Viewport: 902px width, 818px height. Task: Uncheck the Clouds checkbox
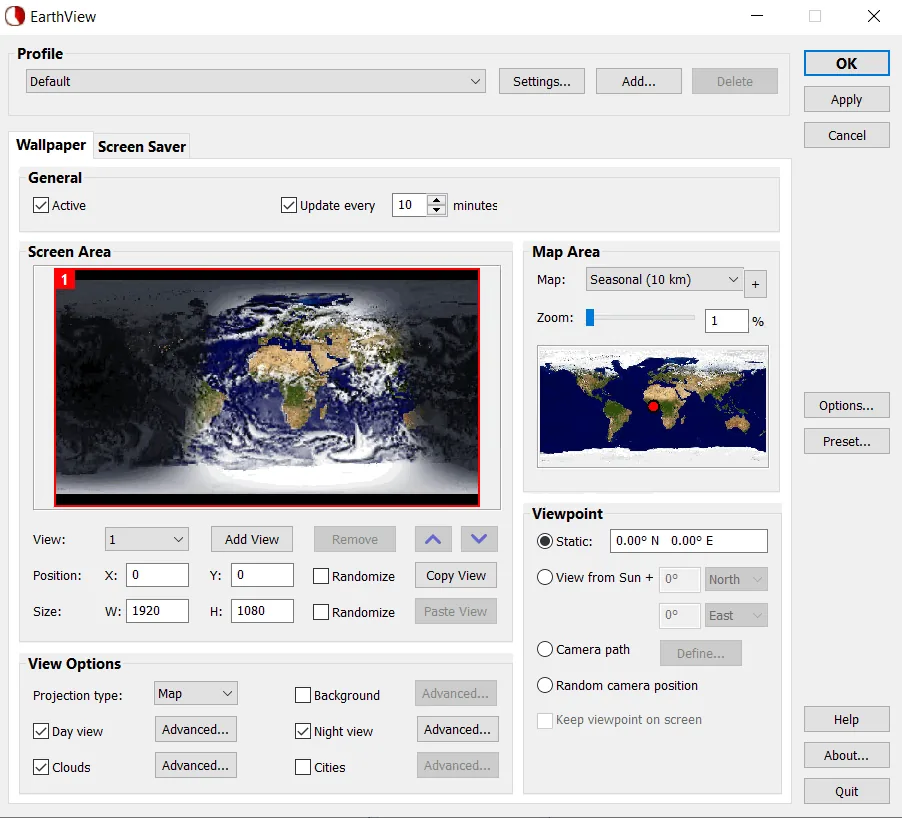pos(41,767)
